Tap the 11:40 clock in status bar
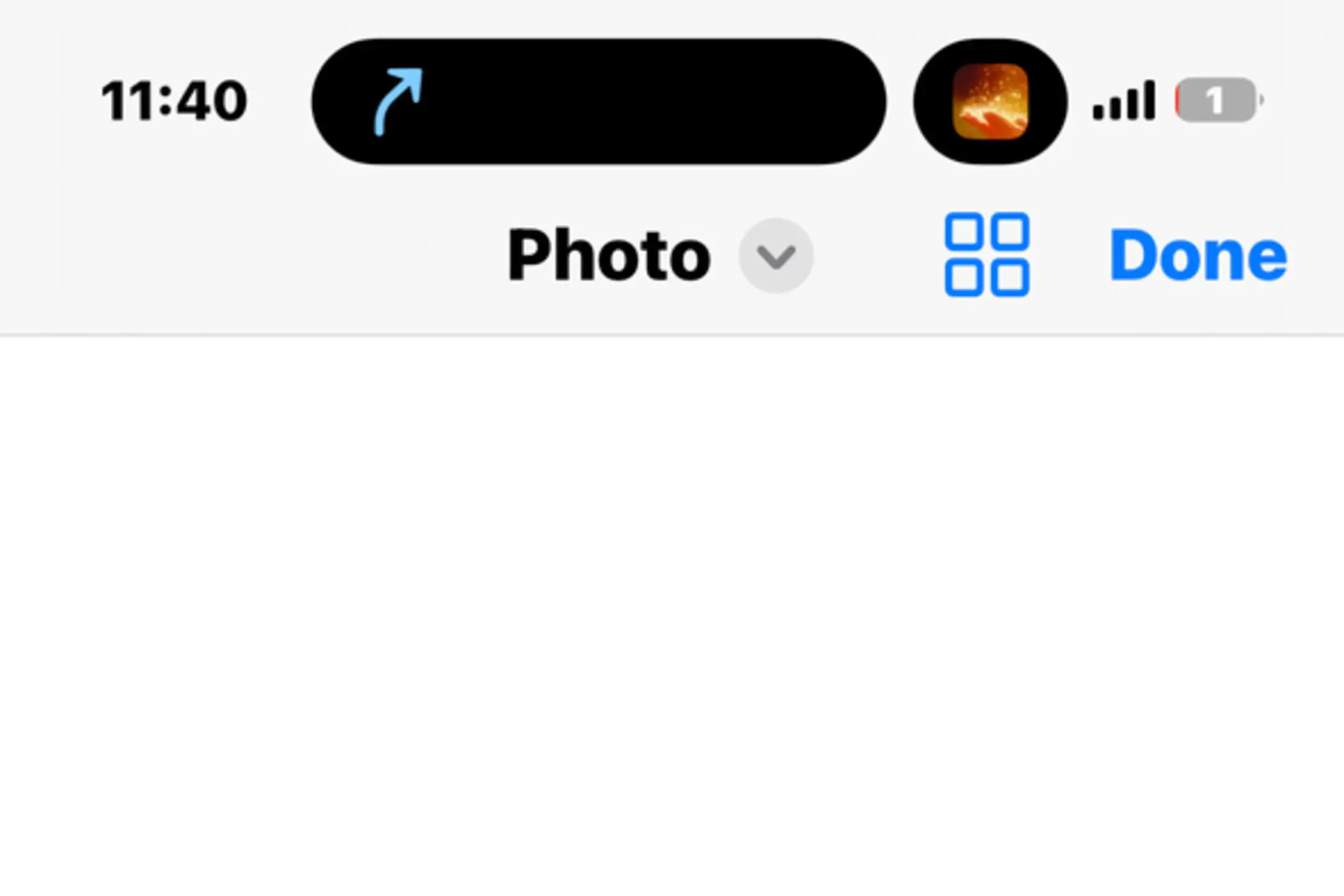This screenshot has width=1344, height=896. [174, 101]
